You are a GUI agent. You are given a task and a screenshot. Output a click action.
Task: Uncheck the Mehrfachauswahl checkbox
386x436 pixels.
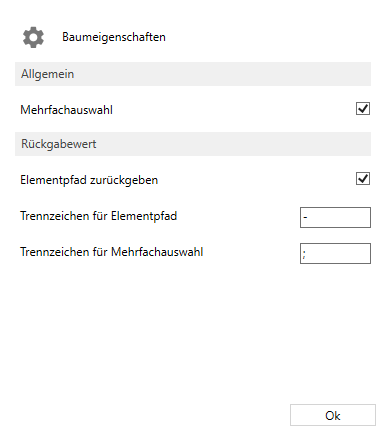pos(363,109)
